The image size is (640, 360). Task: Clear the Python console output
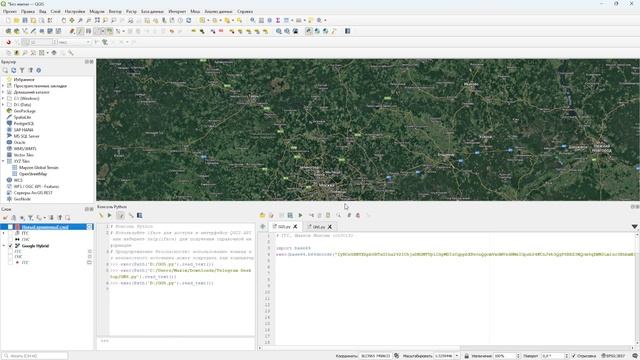[101, 216]
